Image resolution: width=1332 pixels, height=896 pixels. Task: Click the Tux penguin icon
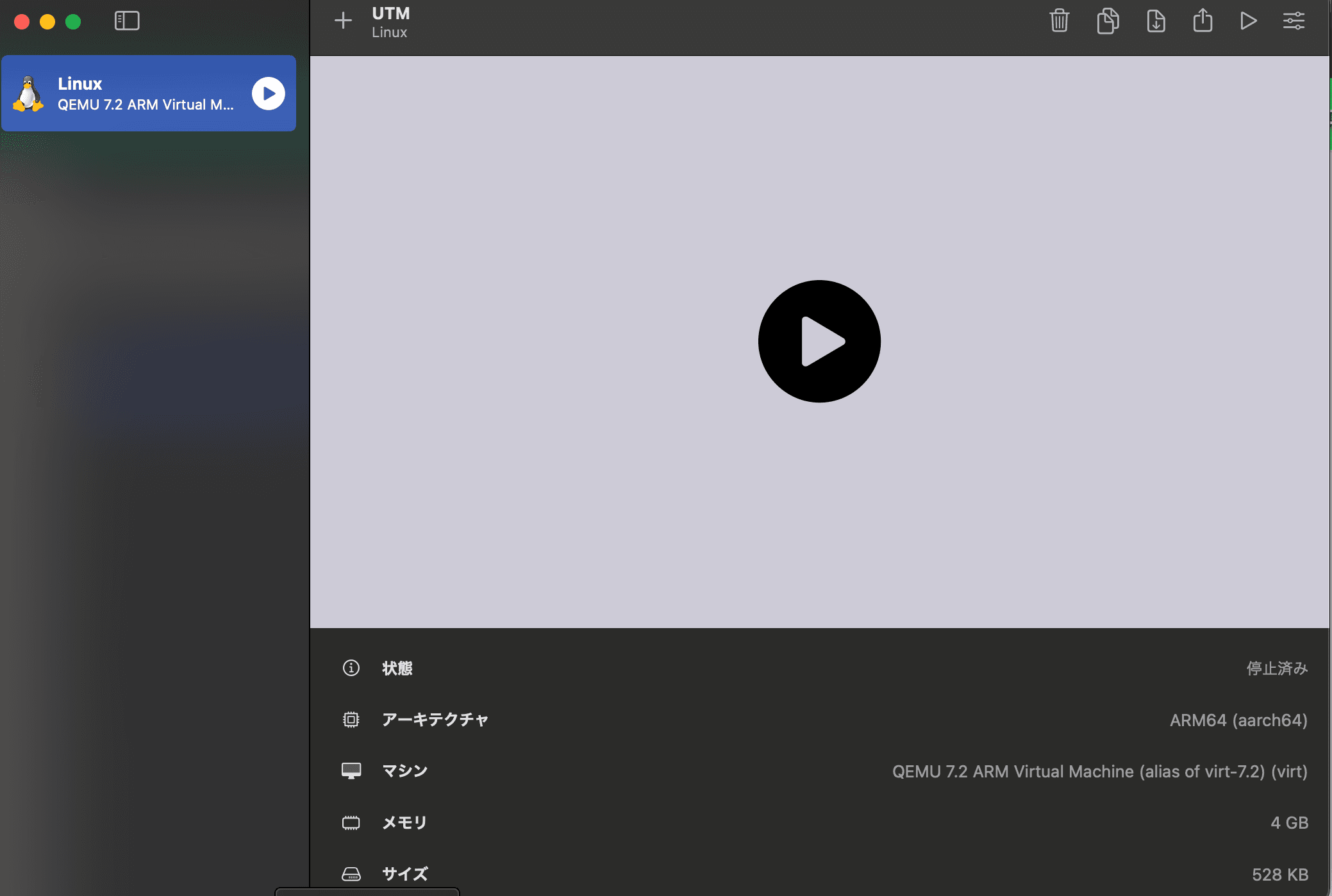coord(28,94)
